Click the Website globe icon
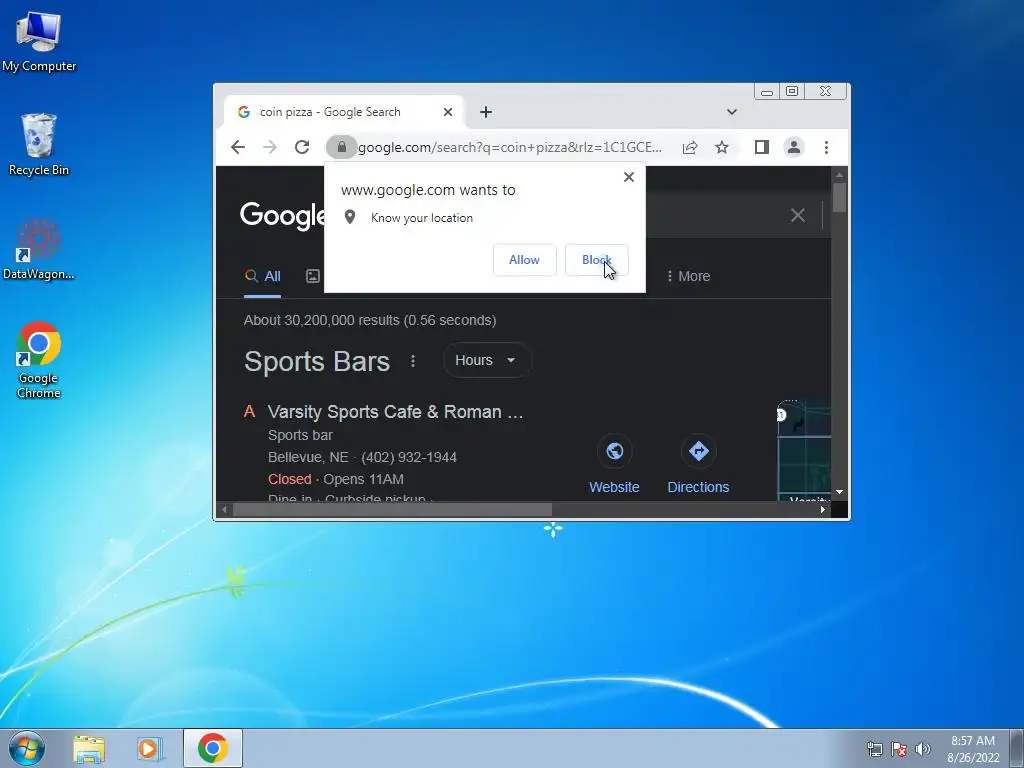Screen dimensions: 1024x768 pyautogui.click(x=615, y=451)
